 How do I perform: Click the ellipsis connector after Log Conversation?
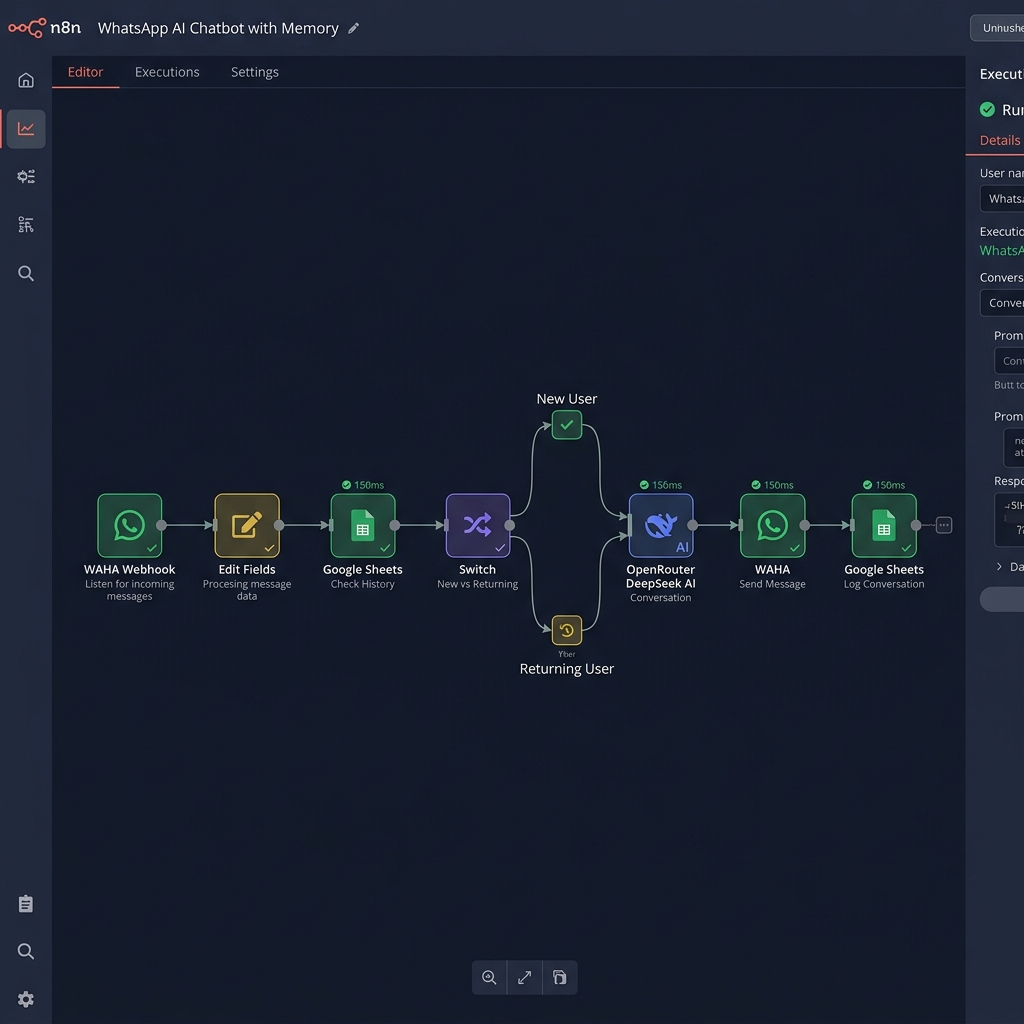click(944, 525)
